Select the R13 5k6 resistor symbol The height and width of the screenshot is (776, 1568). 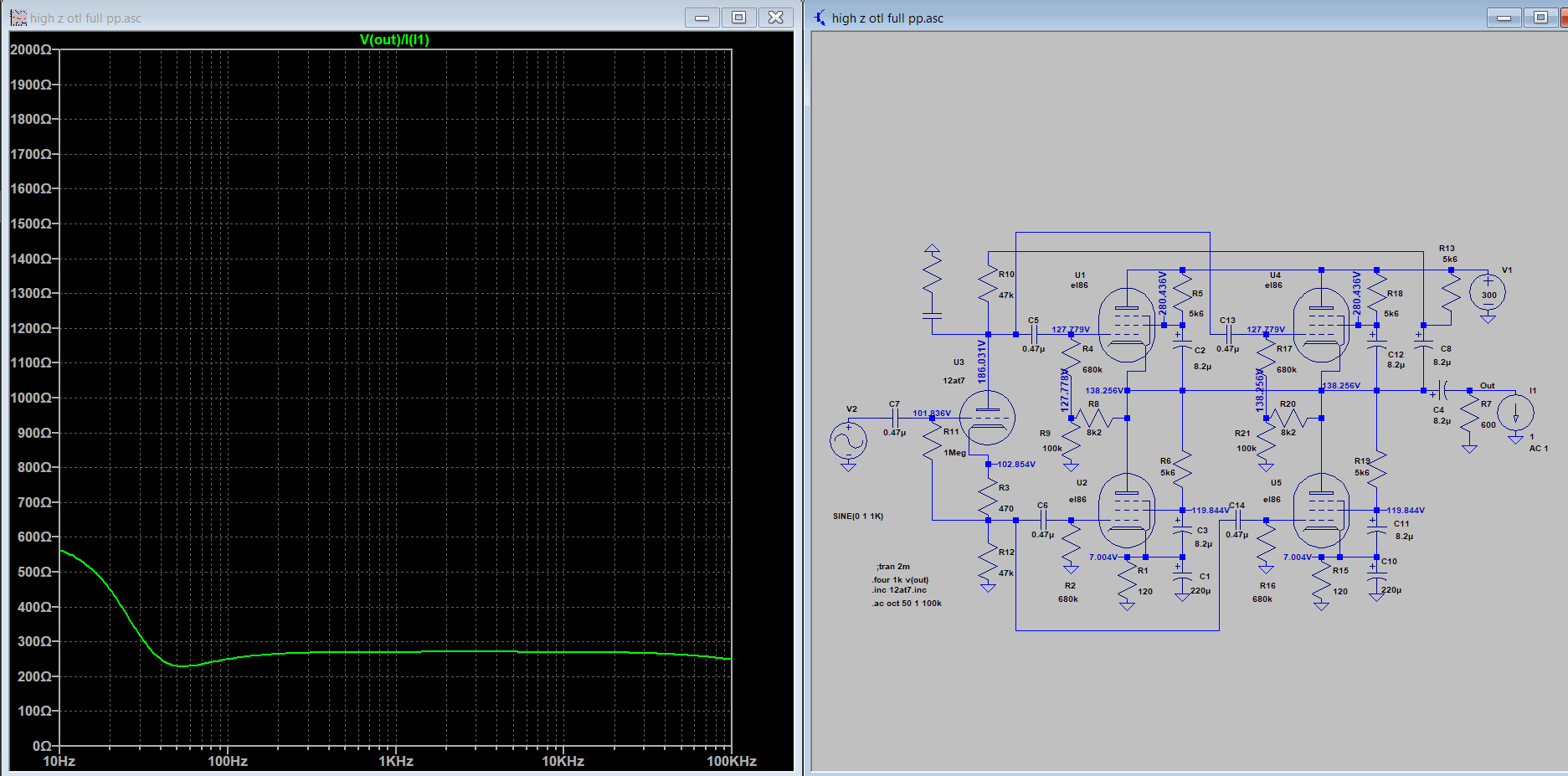[1451, 293]
